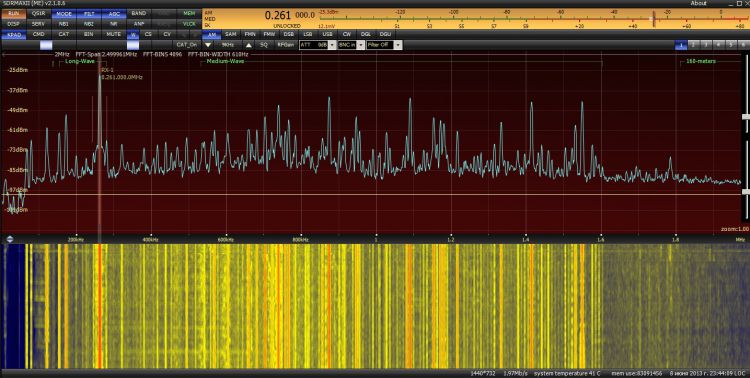Open the FILT menu
This screenshot has height=378, width=750.
click(89, 13)
